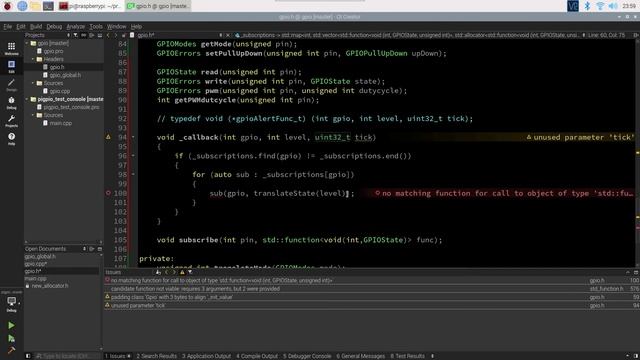Viewport: 640px width, 360px height.
Task: Click the filter tree icon in Projects panel
Action: tap(76, 36)
